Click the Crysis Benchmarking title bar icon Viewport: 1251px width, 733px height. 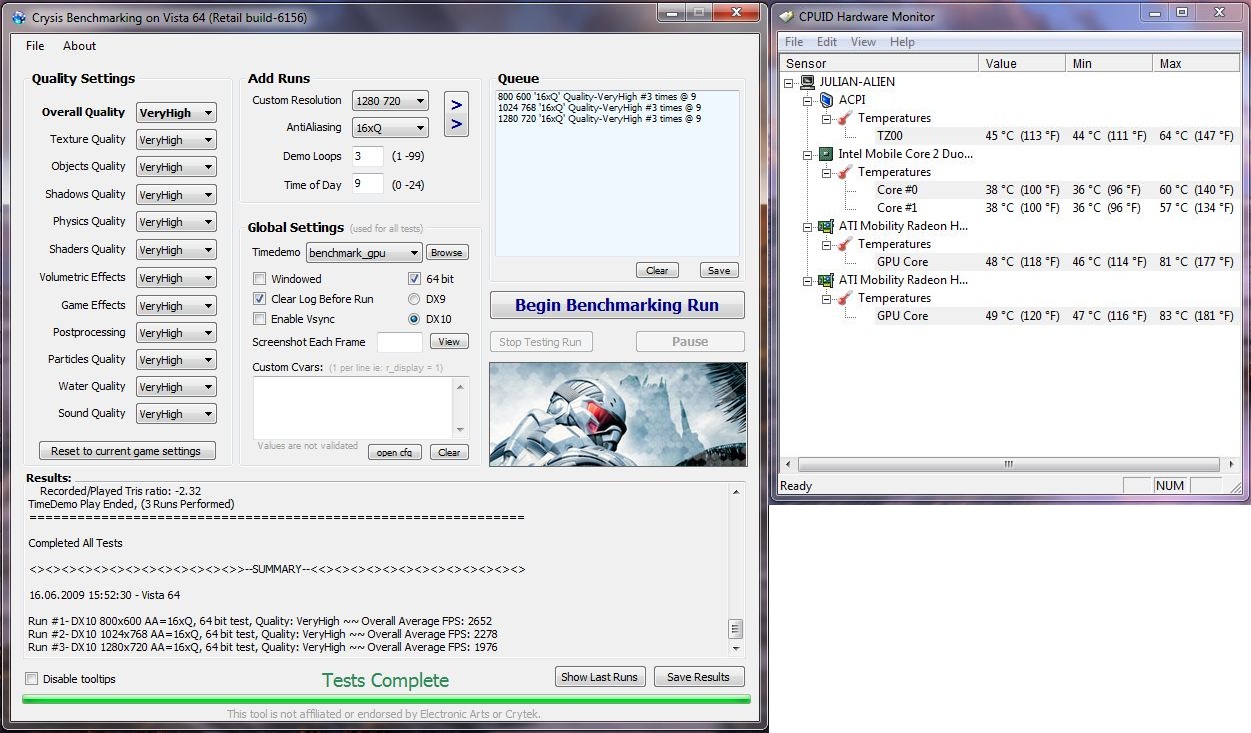pos(17,17)
